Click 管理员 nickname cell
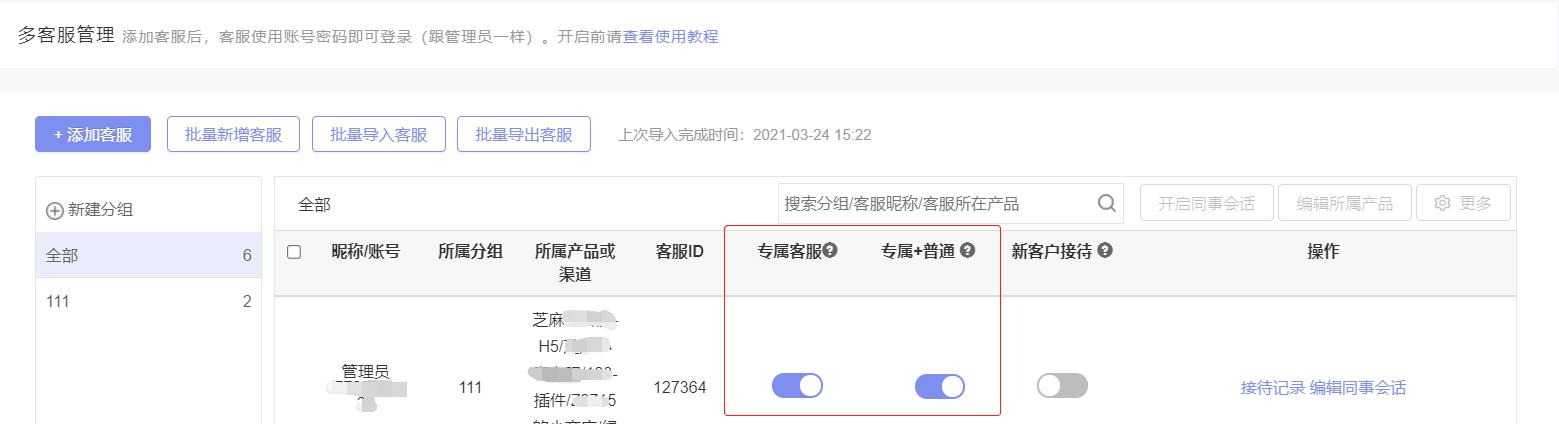The image size is (1559, 424). click(365, 372)
